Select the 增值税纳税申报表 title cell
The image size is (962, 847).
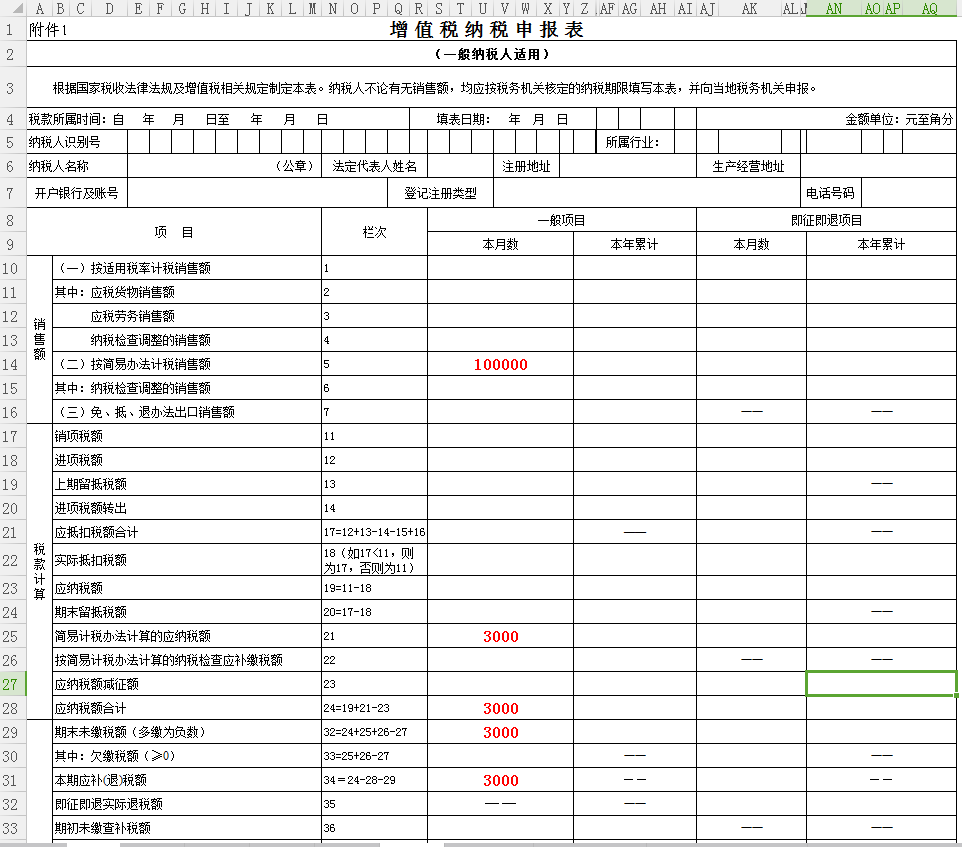coord(487,30)
